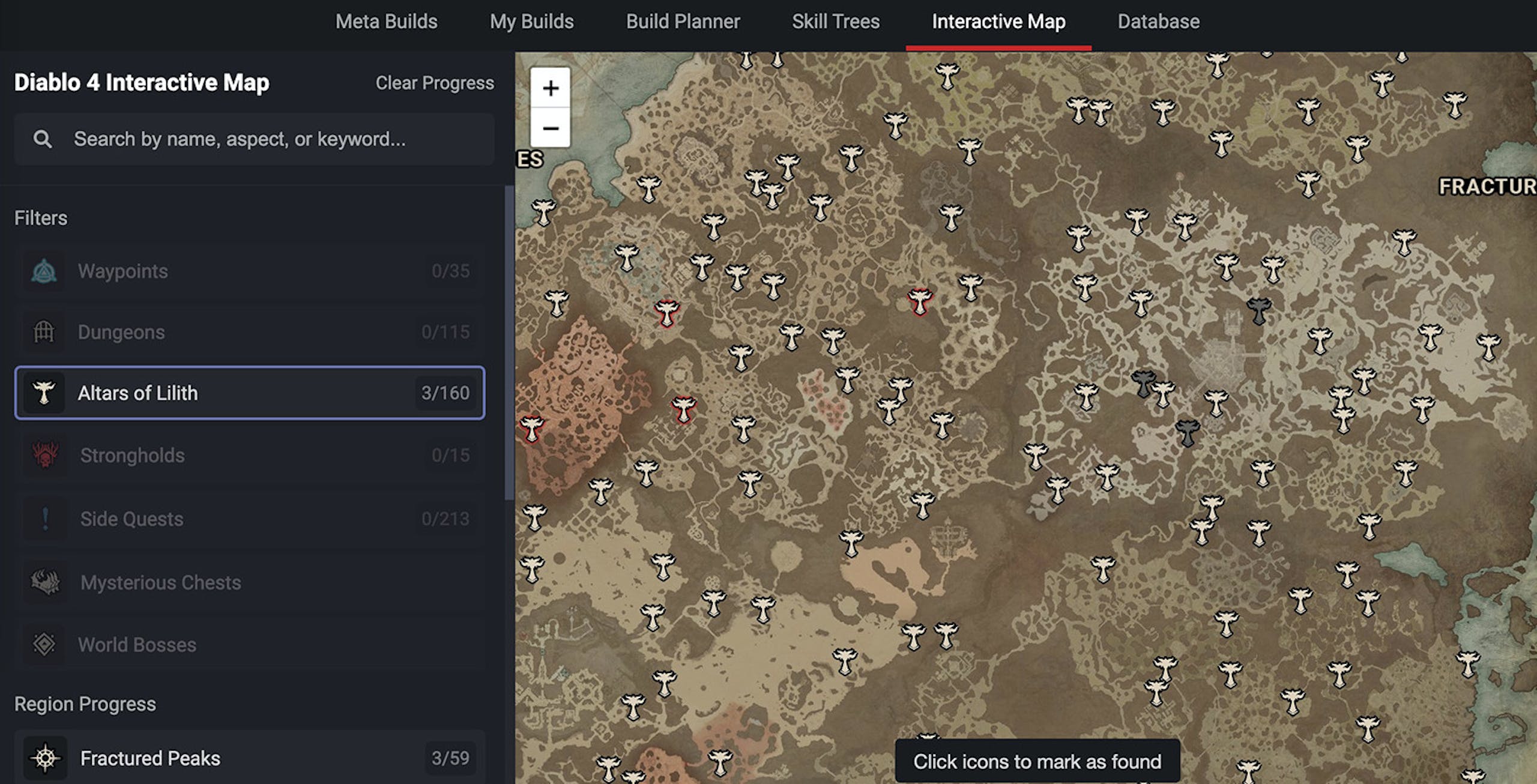Click the Mysterious Chests icon

click(x=45, y=582)
